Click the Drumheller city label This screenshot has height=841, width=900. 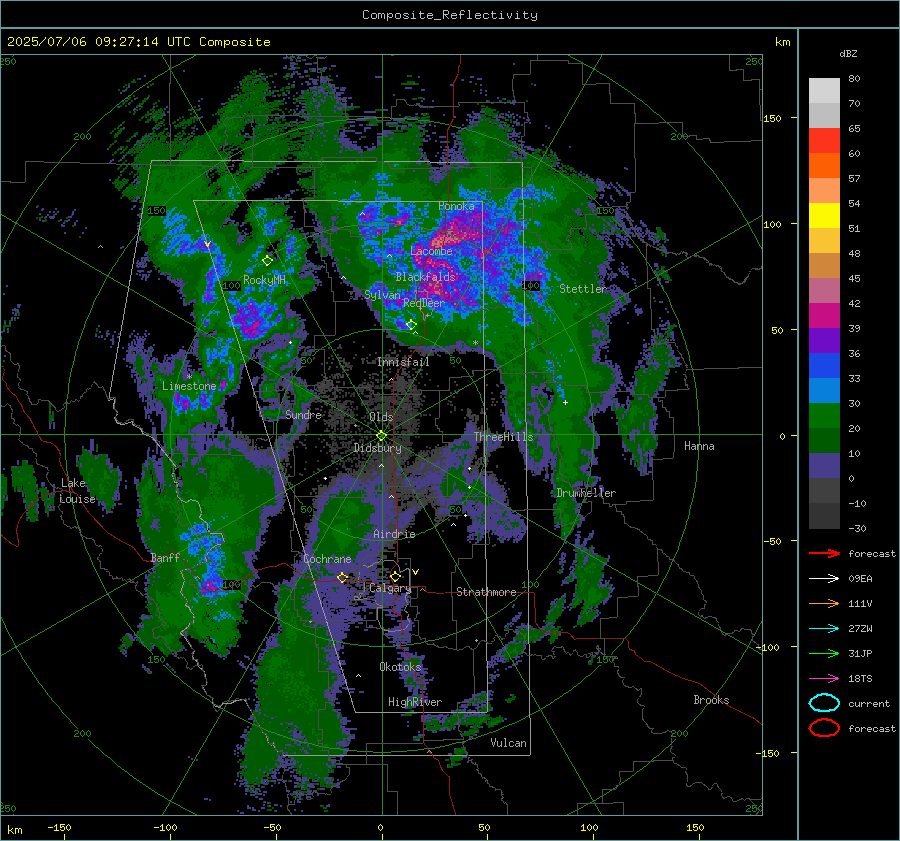586,493
